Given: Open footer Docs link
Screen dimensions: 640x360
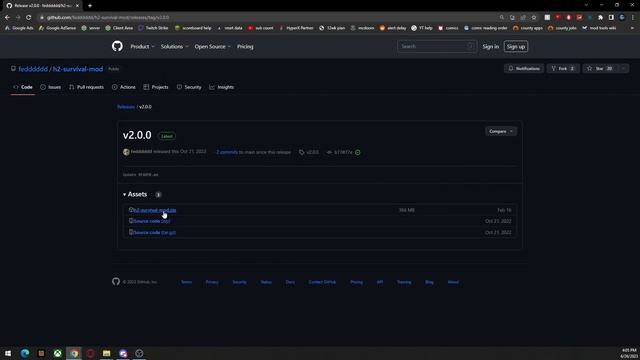Looking at the screenshot, I should pyautogui.click(x=290, y=282).
